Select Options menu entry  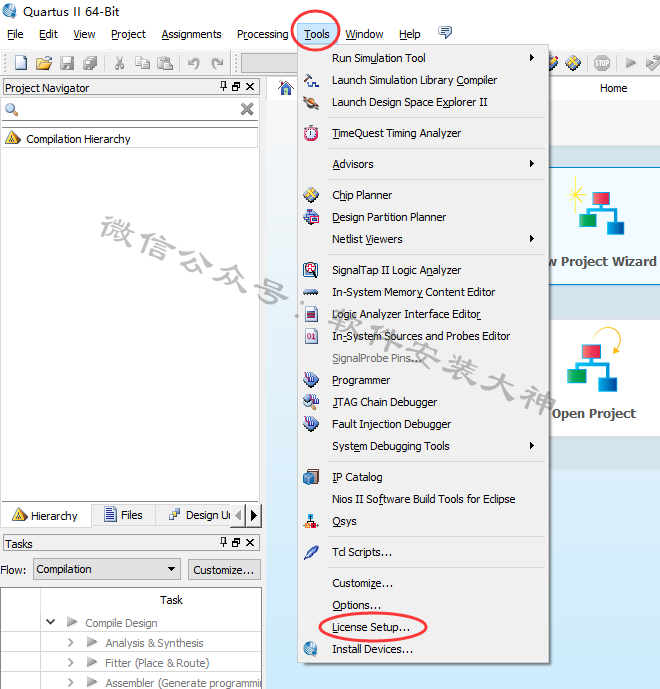point(423,605)
